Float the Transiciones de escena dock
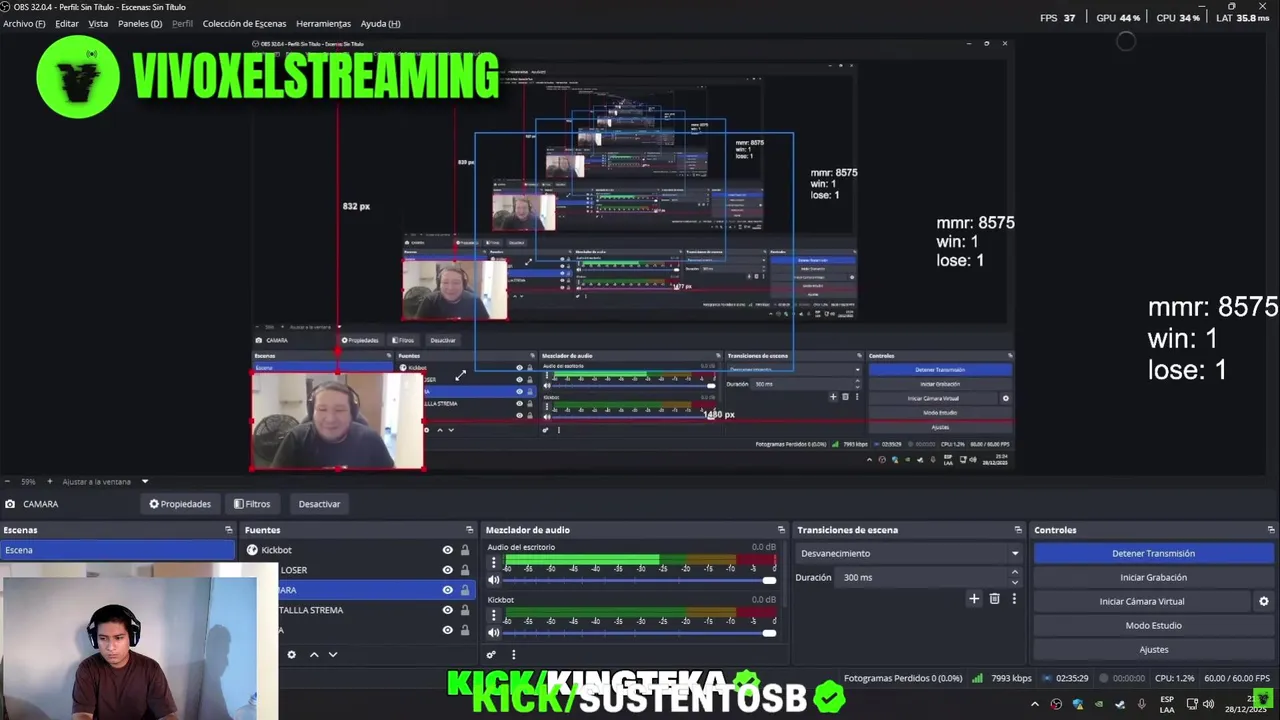The width and height of the screenshot is (1280, 720). pos(1018,530)
